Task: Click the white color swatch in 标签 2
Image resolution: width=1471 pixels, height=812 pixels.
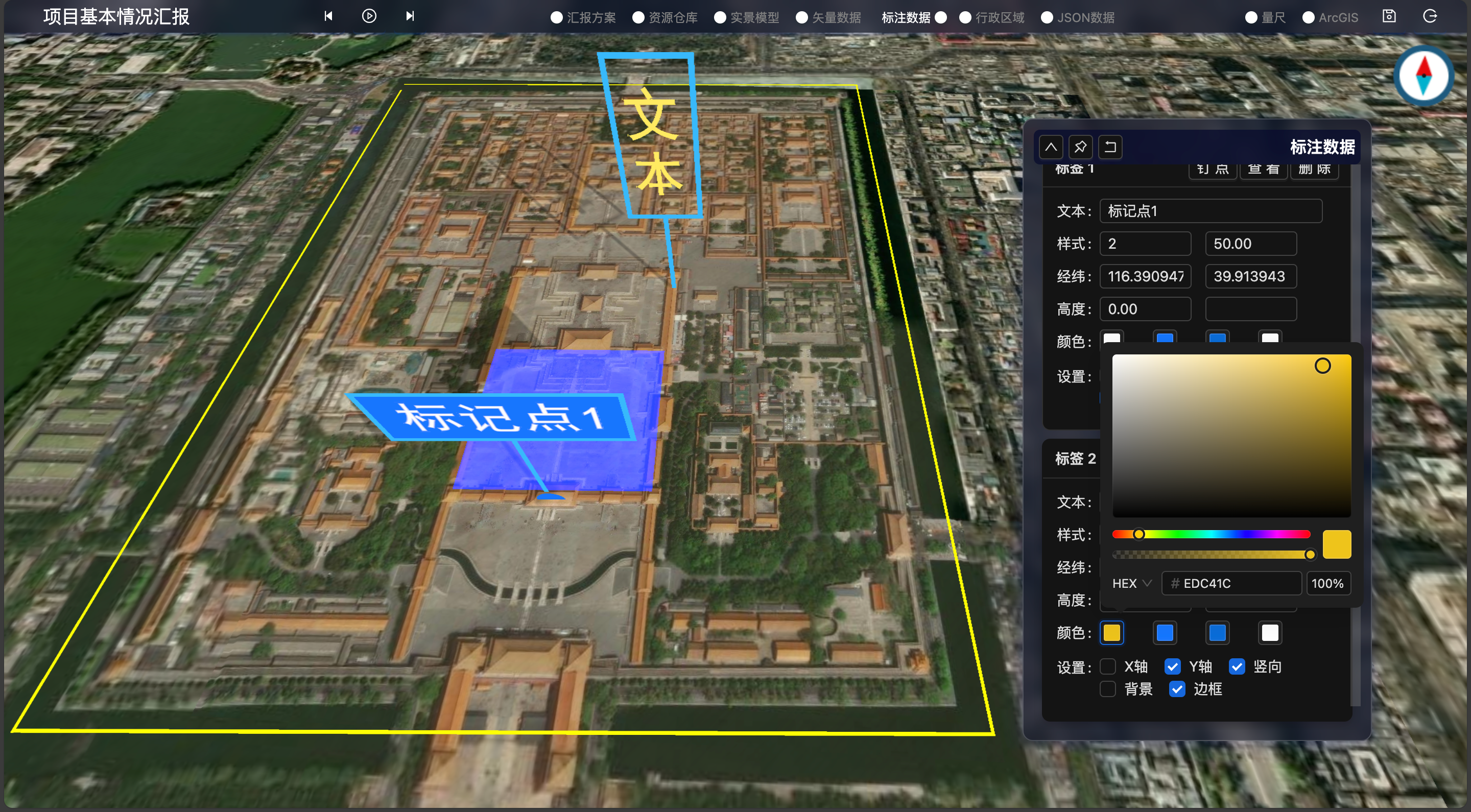Action: click(x=1270, y=633)
